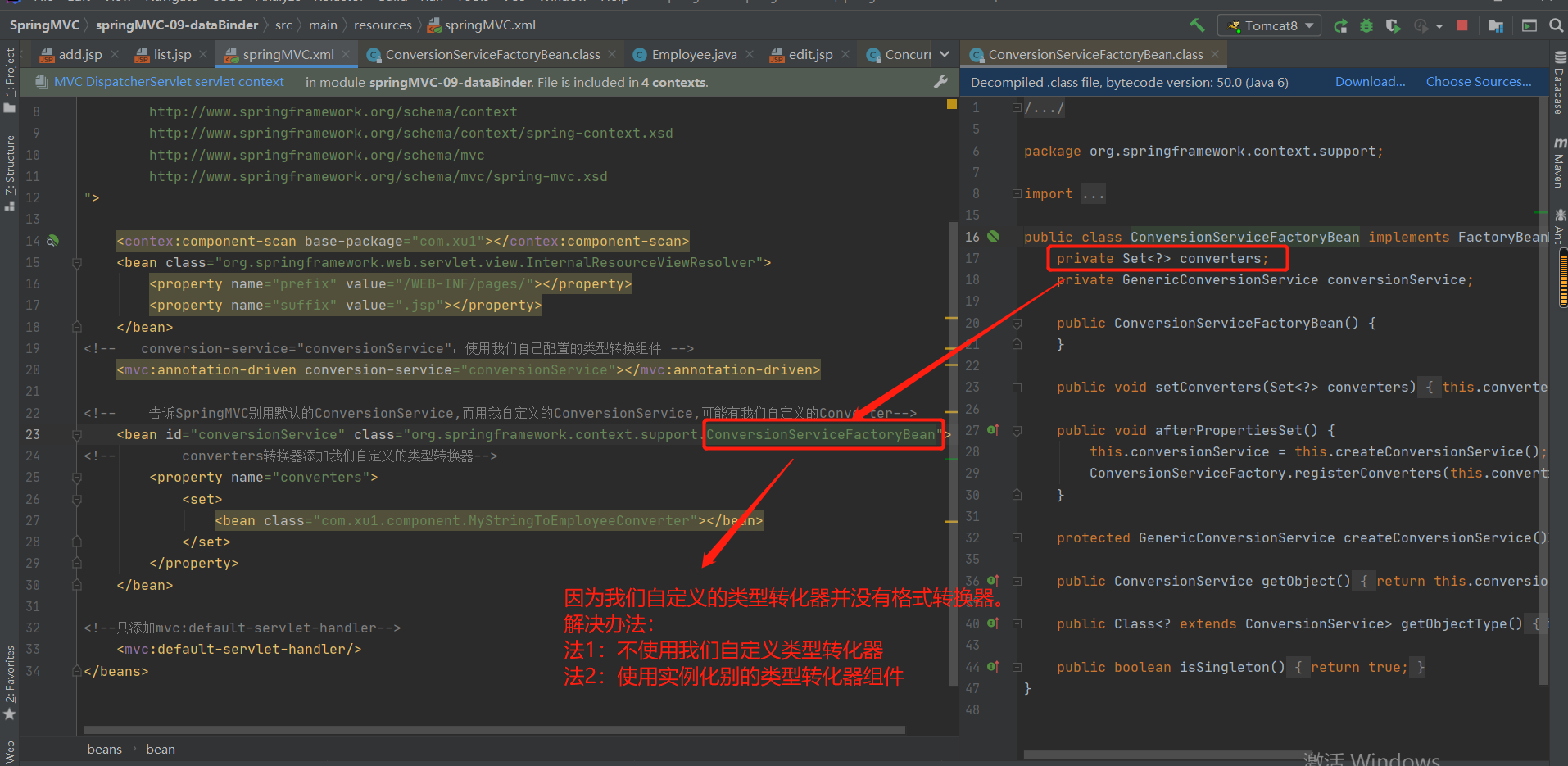The image size is (1568, 766).
Task: Collapse the set element fold at line 26
Action: tap(76, 499)
